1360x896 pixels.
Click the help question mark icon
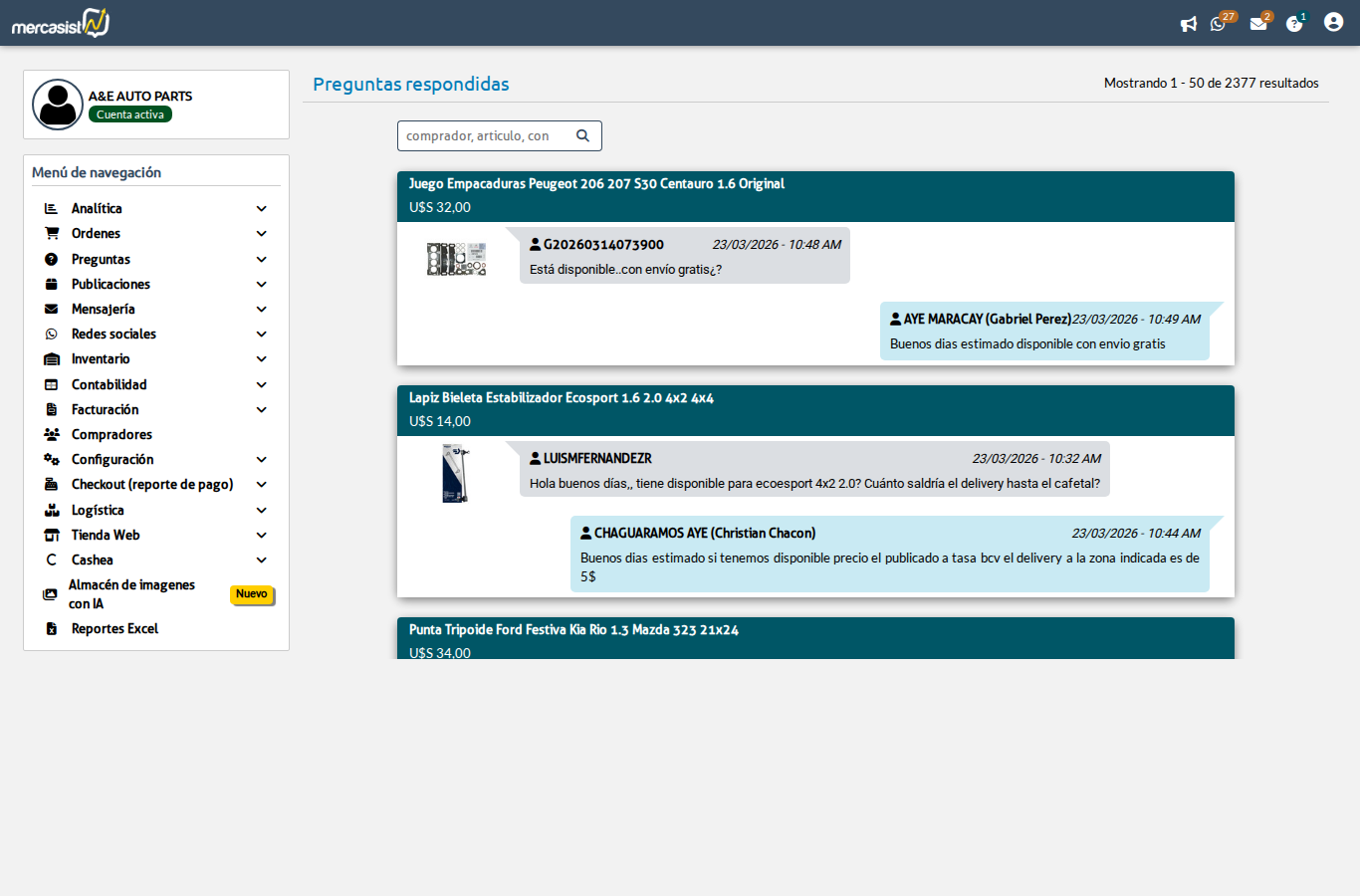pos(1294,24)
